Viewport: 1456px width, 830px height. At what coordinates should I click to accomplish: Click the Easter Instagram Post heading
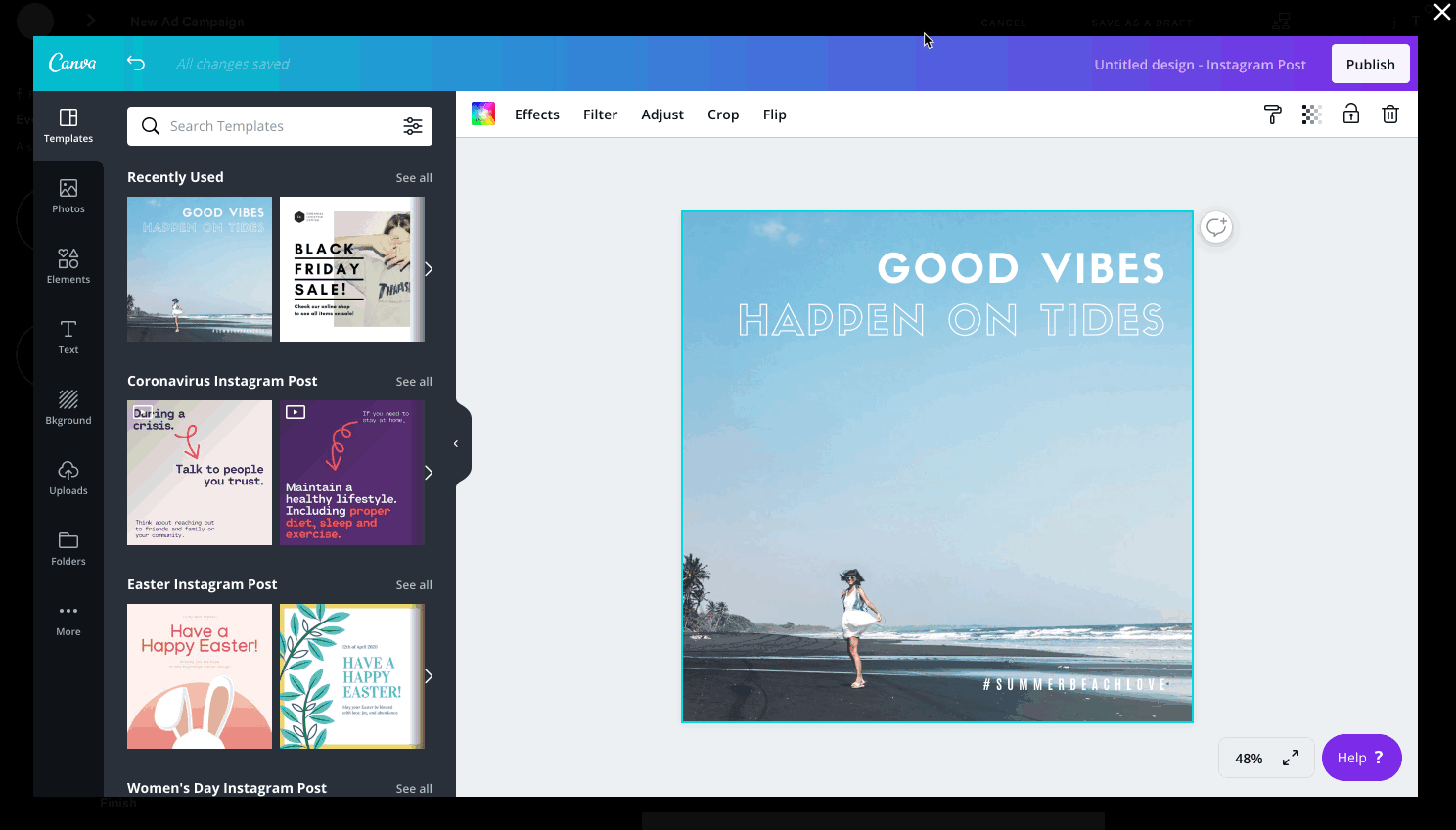point(203,584)
